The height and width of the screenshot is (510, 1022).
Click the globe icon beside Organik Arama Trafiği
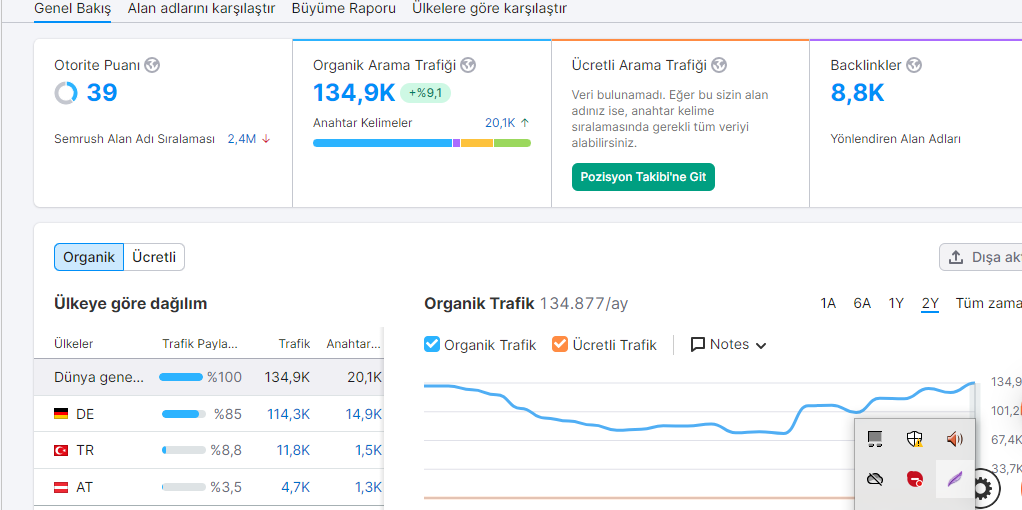tap(468, 65)
